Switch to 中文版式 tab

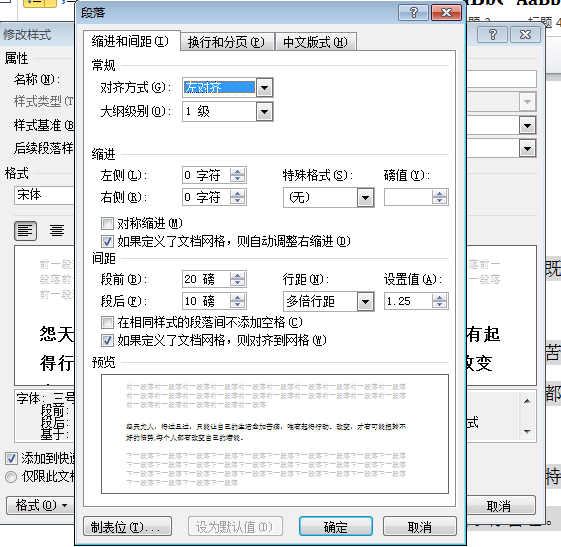315,42
